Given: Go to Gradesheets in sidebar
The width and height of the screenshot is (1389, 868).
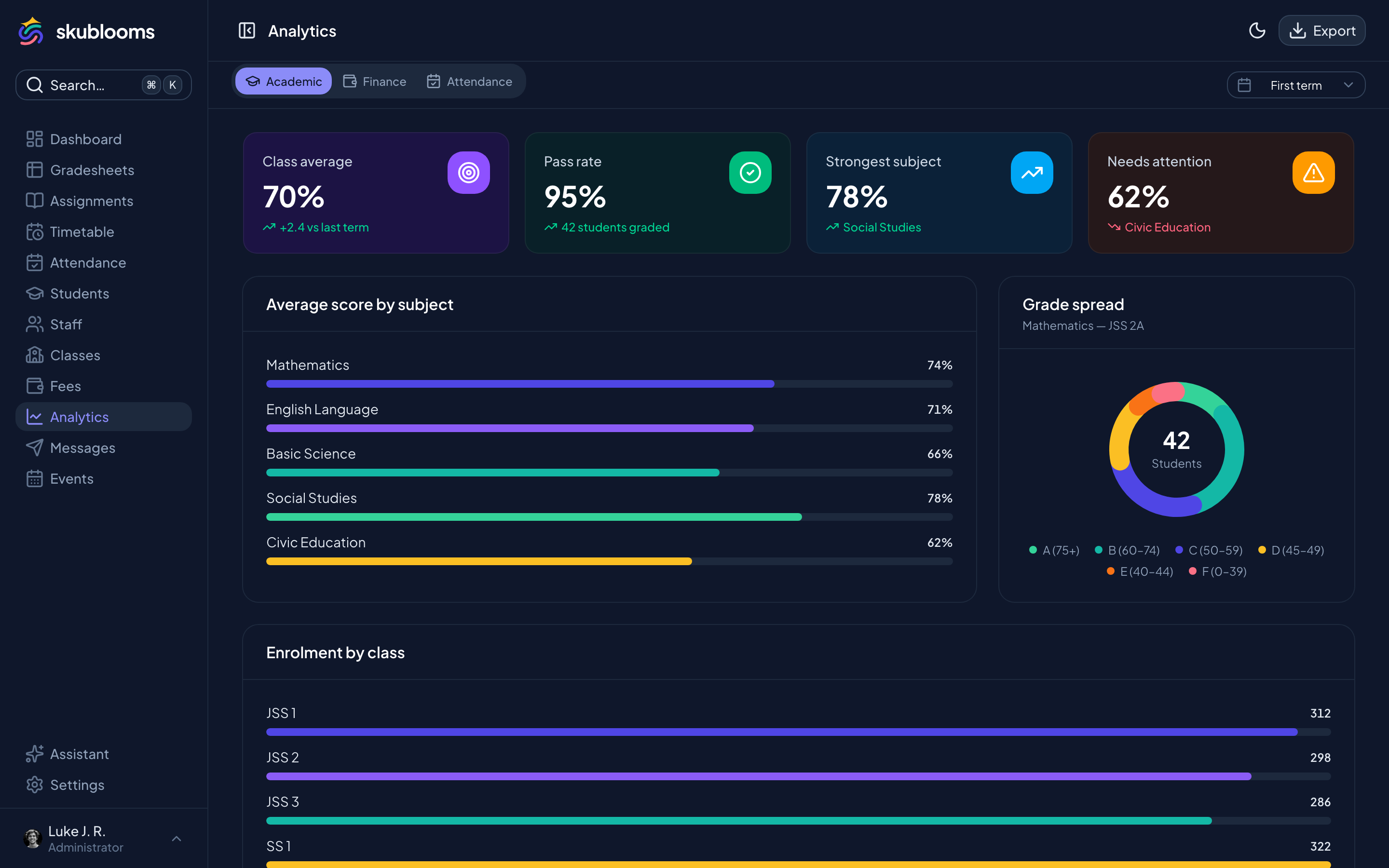Looking at the screenshot, I should click(x=103, y=170).
